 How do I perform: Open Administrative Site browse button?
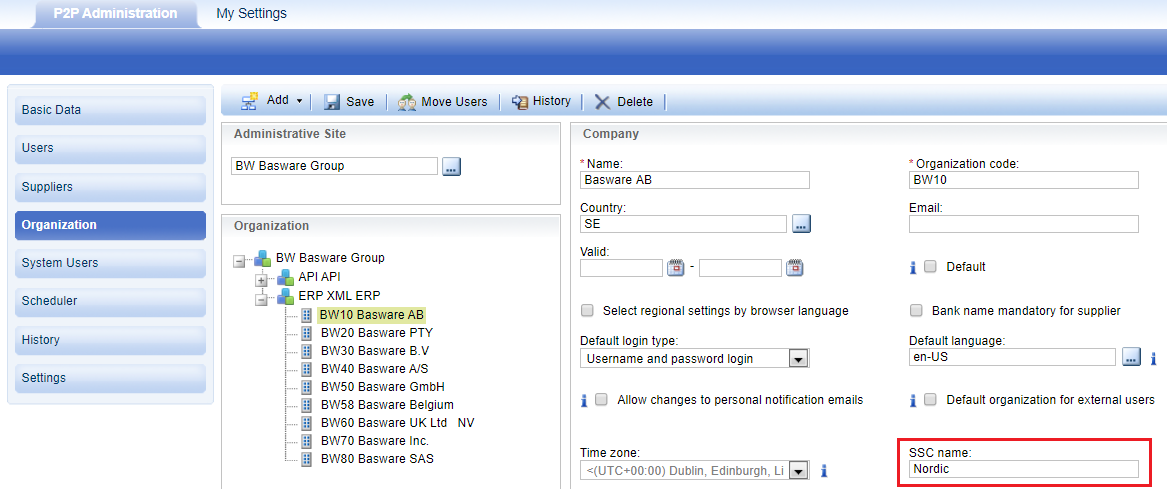(452, 166)
